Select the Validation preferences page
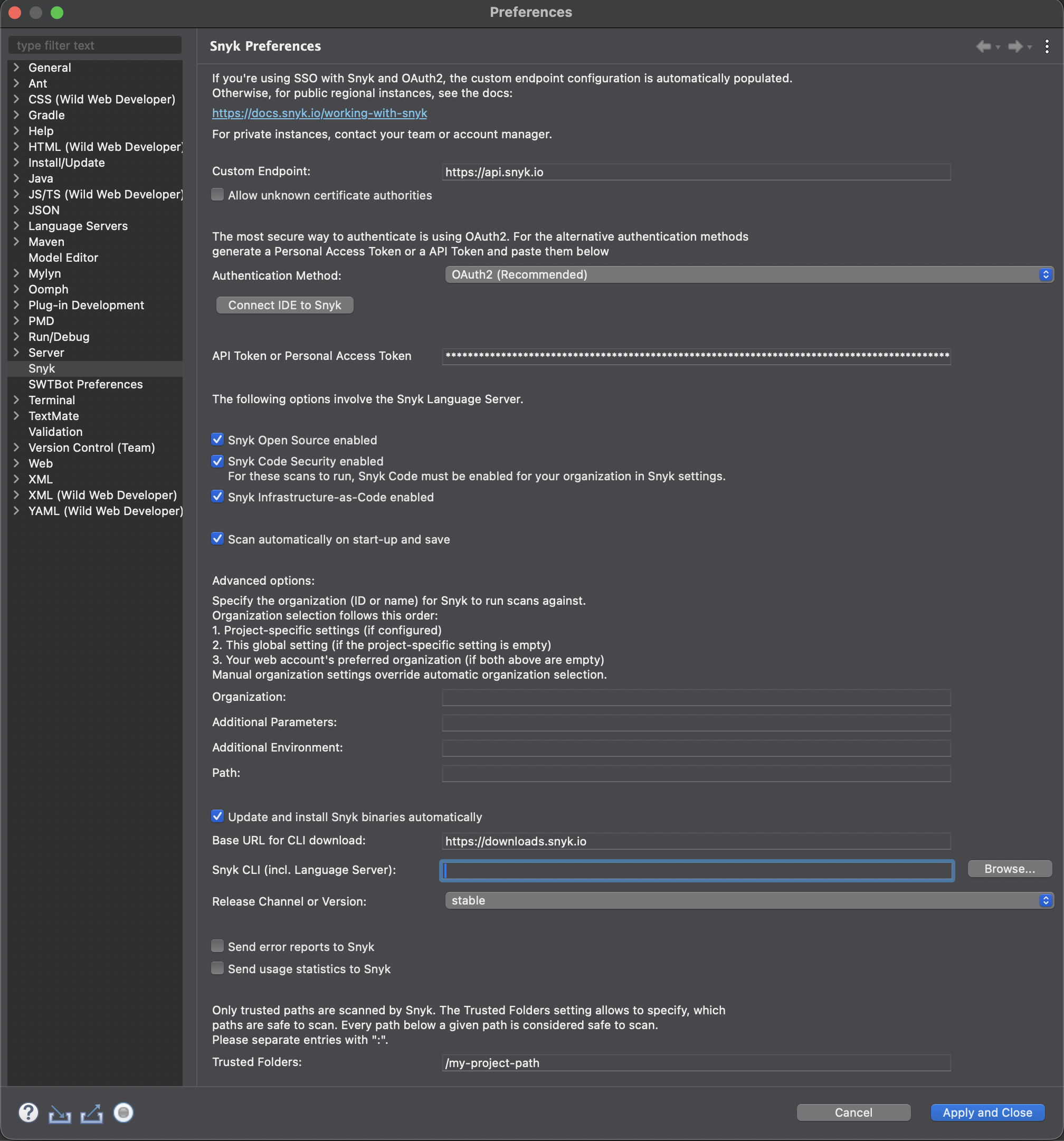1064x1141 pixels. click(55, 432)
